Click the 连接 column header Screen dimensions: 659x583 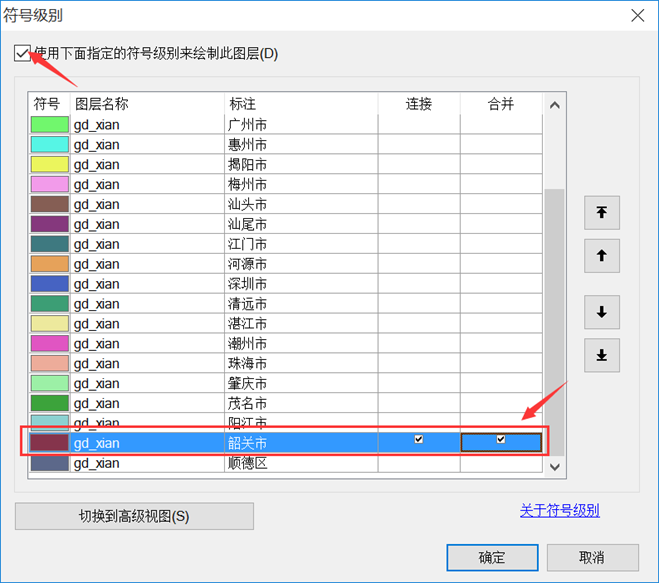(x=419, y=103)
